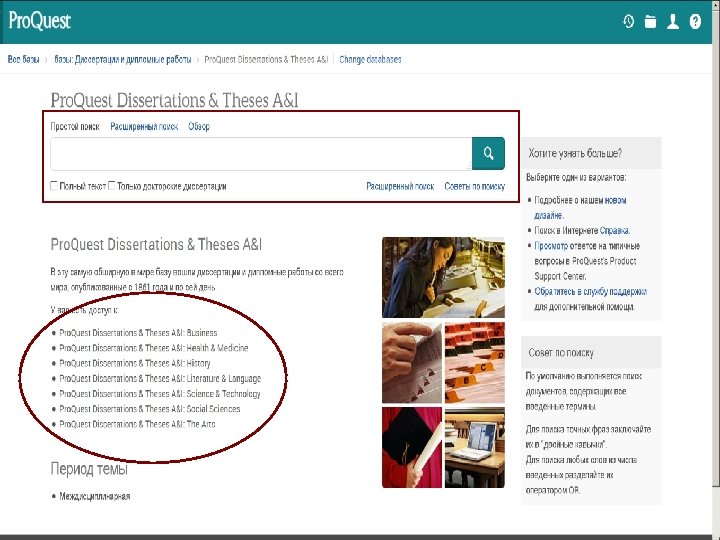Switch to Простой поиск tab
Viewport: 720px width, 540px height.
click(x=75, y=126)
